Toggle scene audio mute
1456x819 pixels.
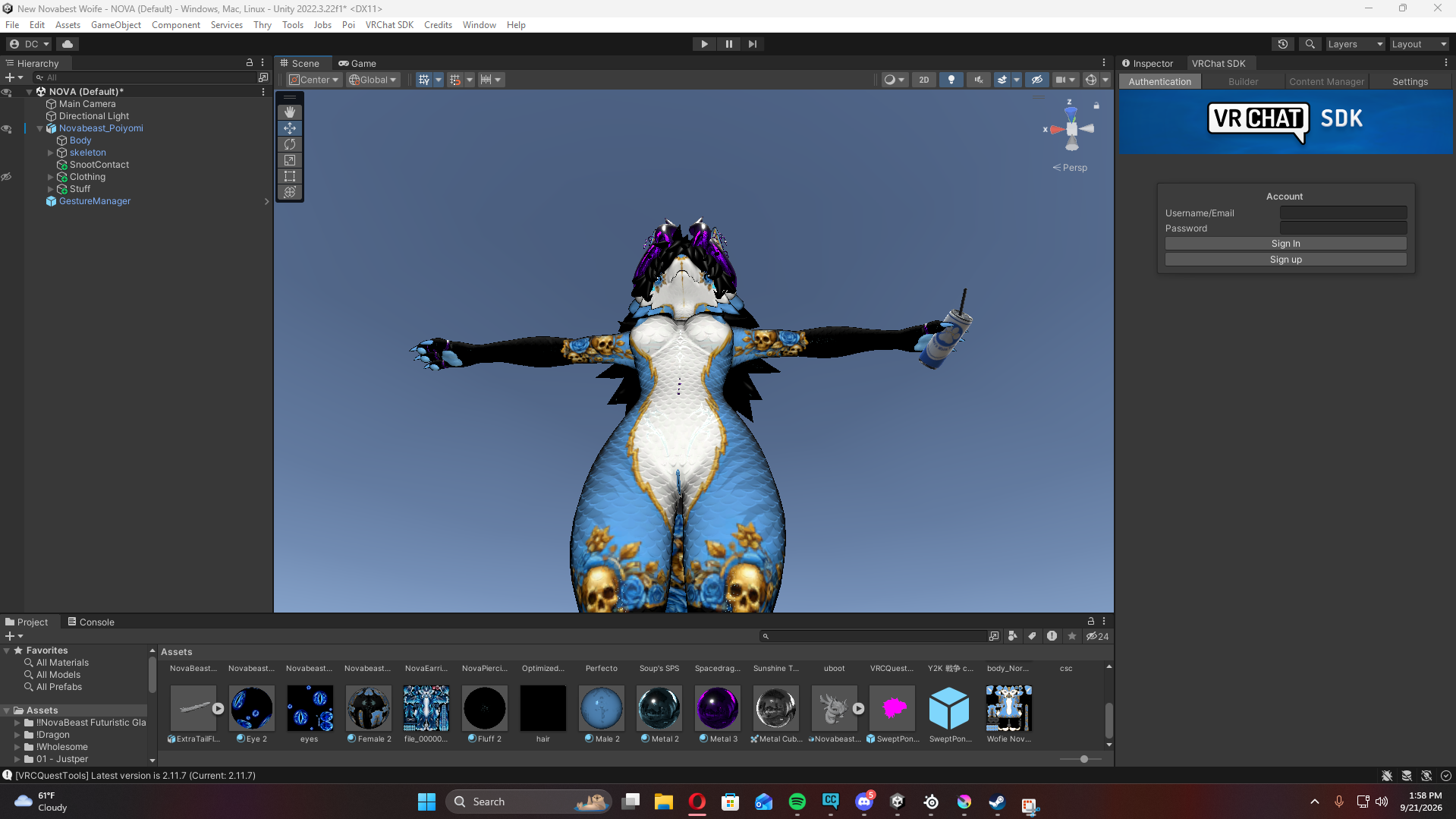[x=978, y=80]
